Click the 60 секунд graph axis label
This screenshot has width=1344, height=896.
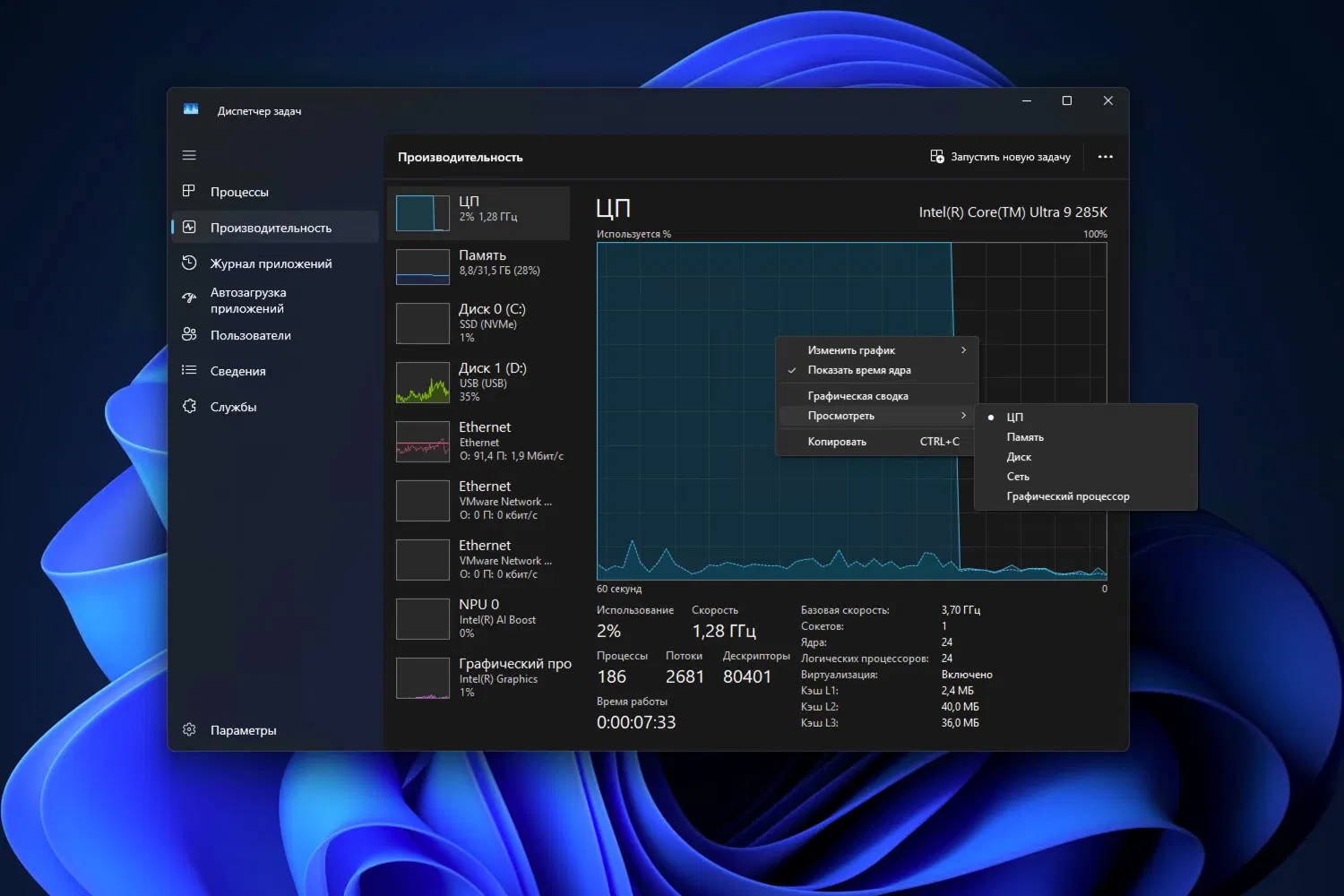(x=619, y=589)
